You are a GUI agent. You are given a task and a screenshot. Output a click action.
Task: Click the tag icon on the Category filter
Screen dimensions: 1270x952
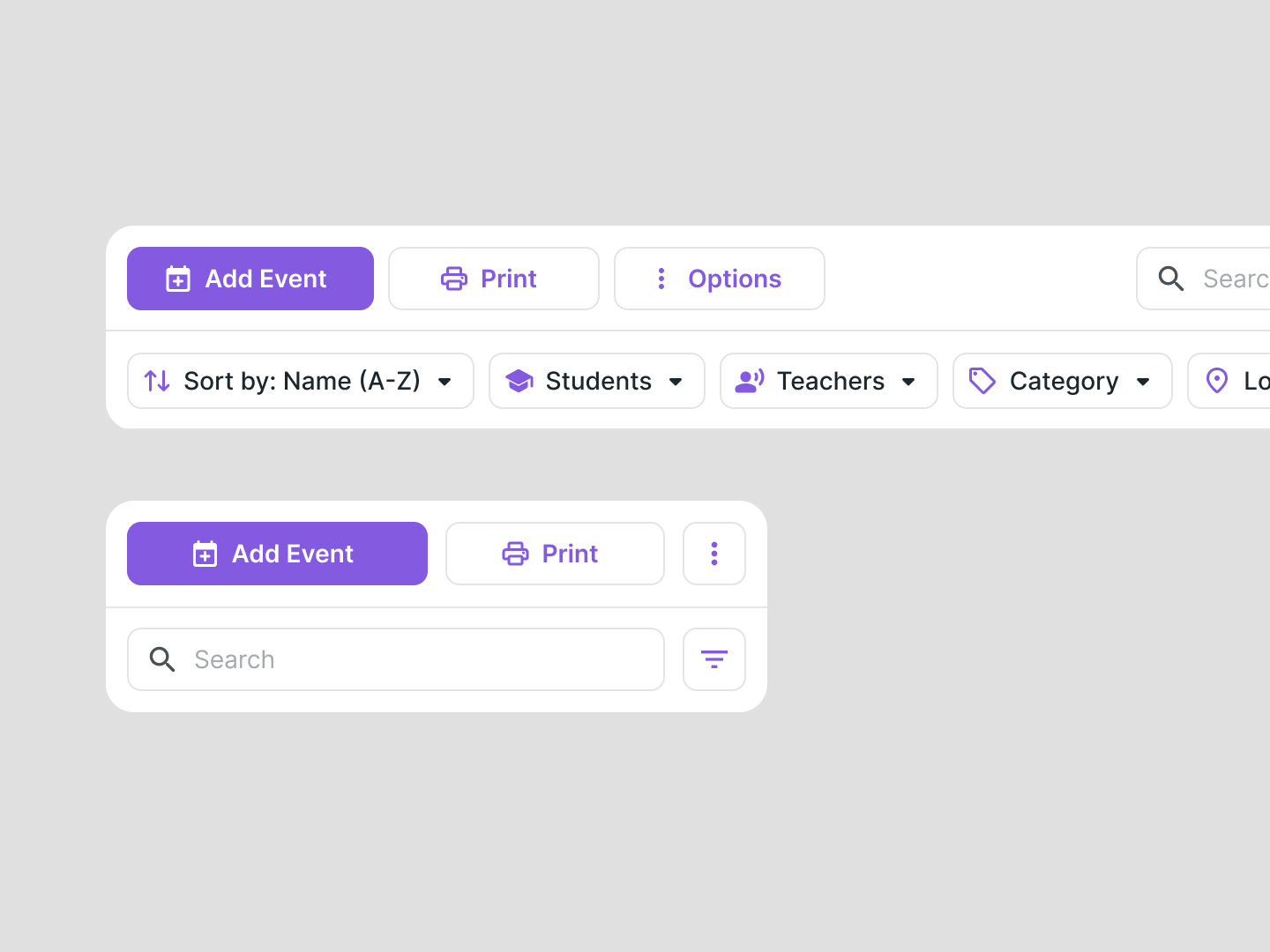(982, 381)
